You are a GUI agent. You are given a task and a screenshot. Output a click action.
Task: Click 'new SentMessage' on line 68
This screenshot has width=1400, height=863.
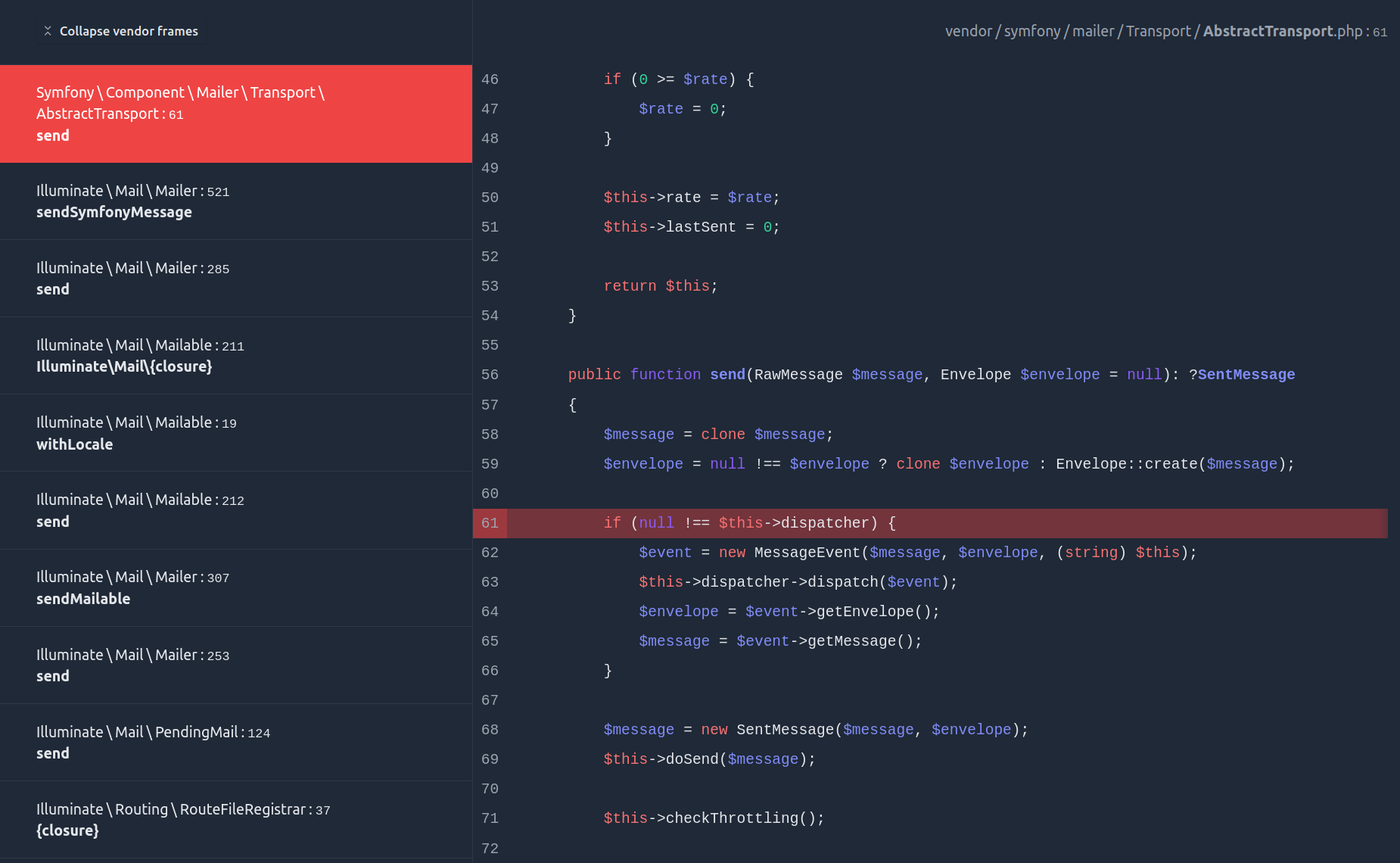point(767,730)
